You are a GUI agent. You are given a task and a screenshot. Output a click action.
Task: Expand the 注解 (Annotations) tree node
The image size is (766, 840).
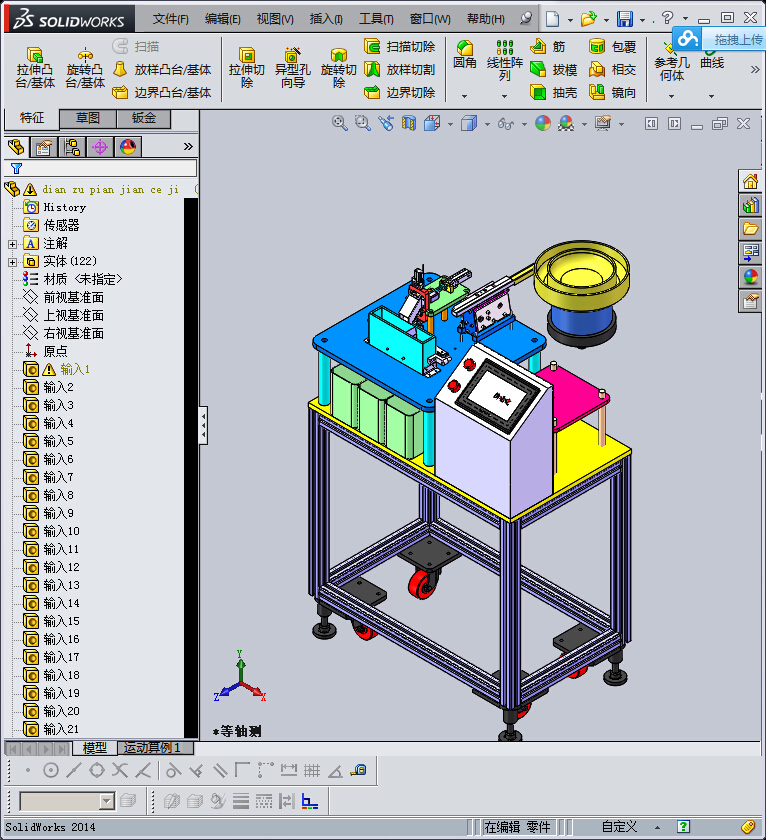coord(12,244)
